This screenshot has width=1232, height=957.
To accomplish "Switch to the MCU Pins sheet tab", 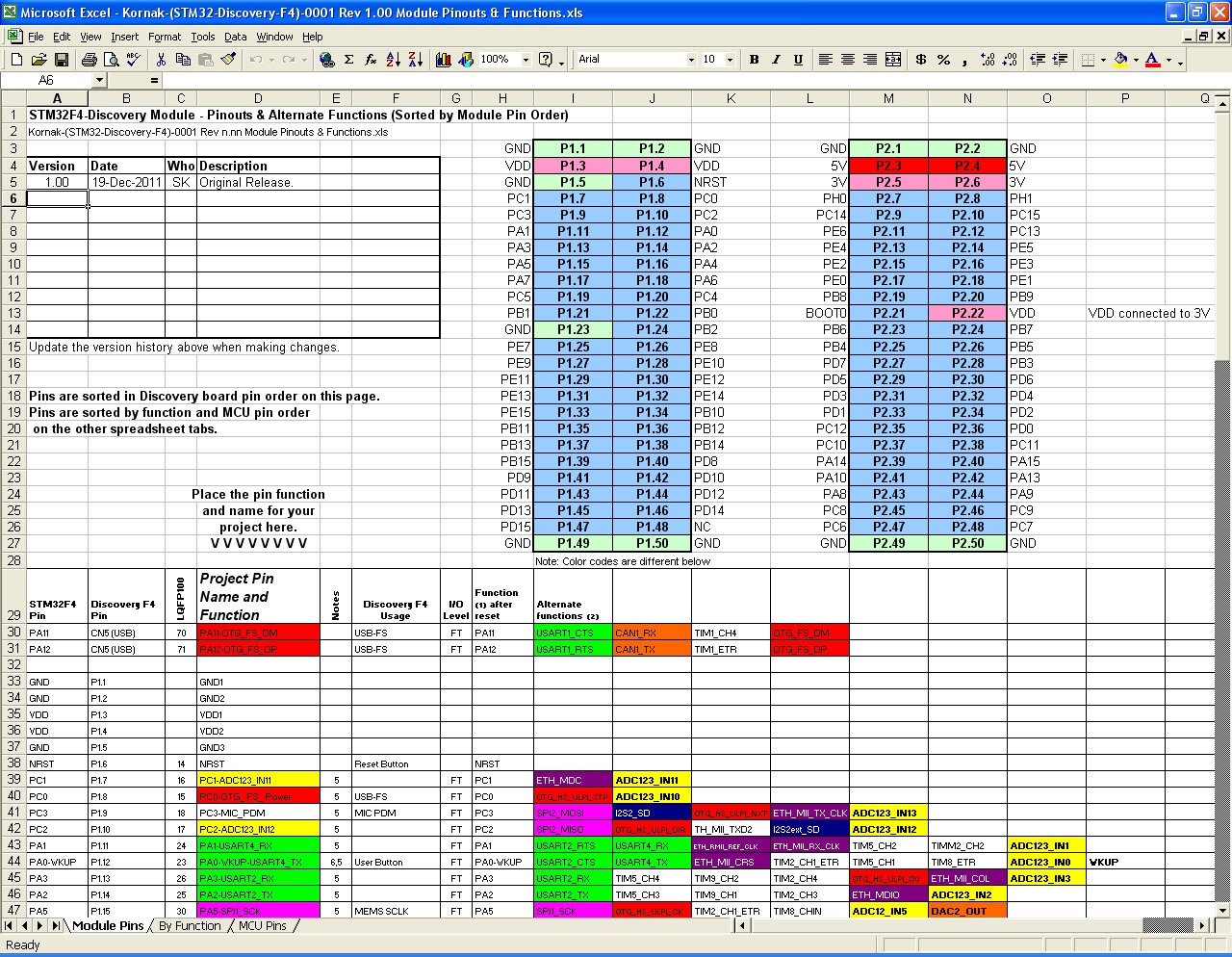I will 263,926.
